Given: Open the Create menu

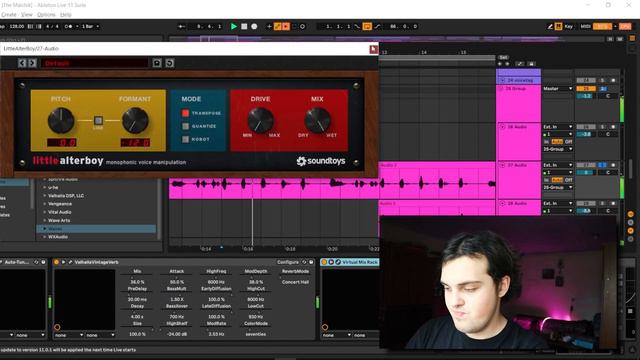Looking at the screenshot, I should tap(9, 14).
